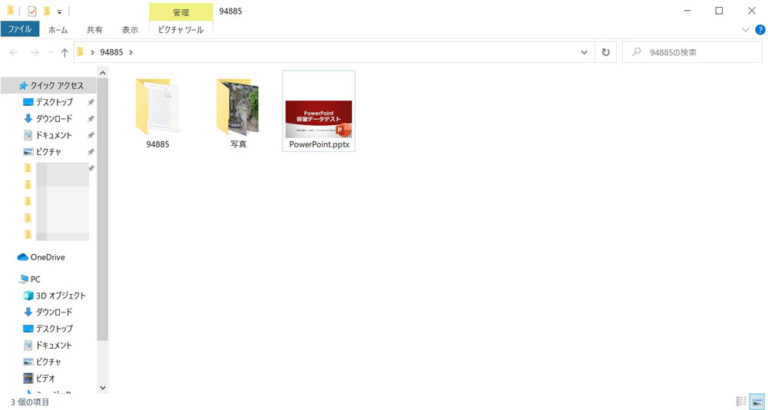Click the navigation pane scrollbar down arrow

tap(102, 386)
